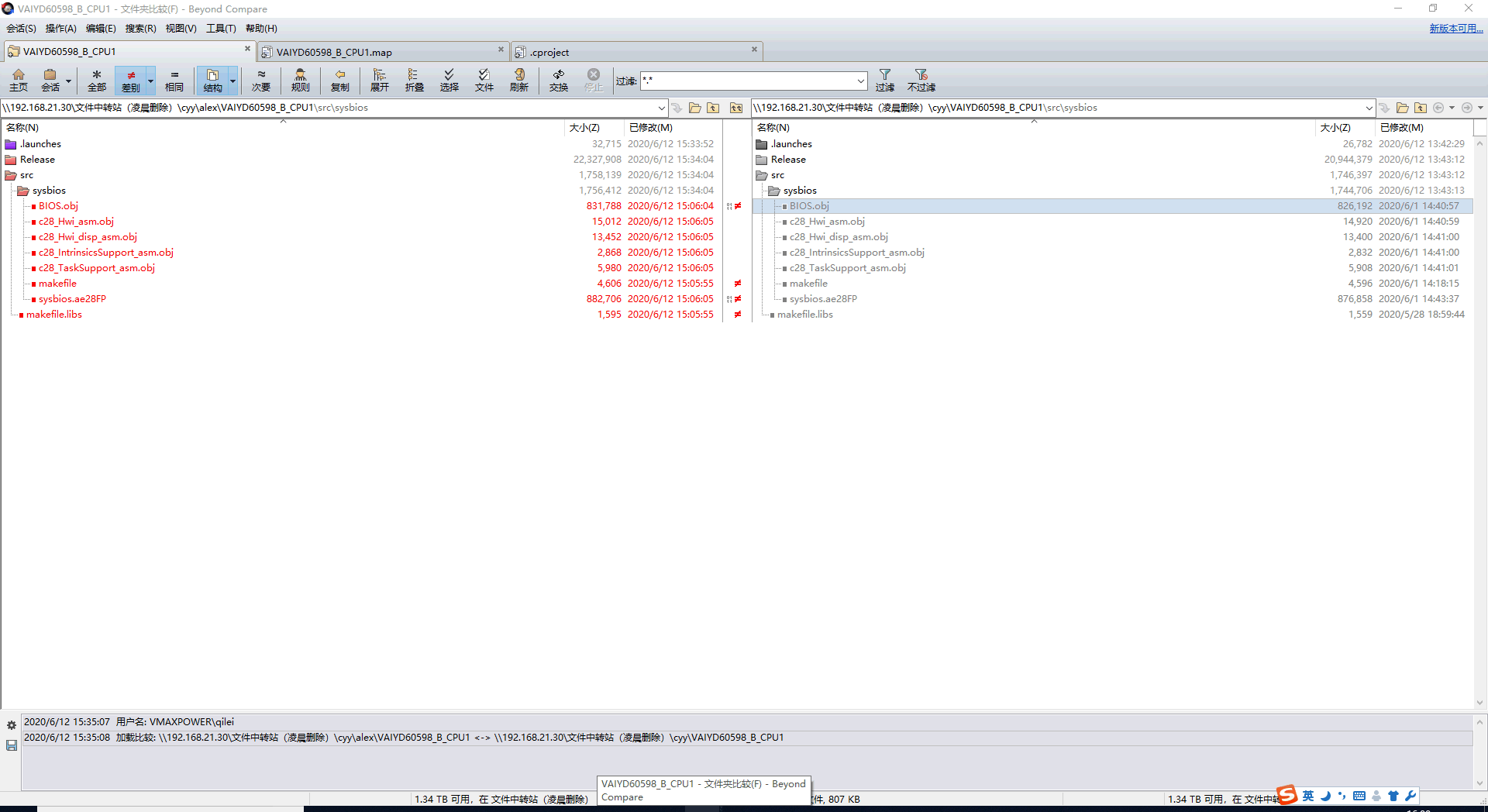This screenshot has height=812, width=1488.
Task: Sort right pane by 名称(N) column
Action: click(1034, 128)
